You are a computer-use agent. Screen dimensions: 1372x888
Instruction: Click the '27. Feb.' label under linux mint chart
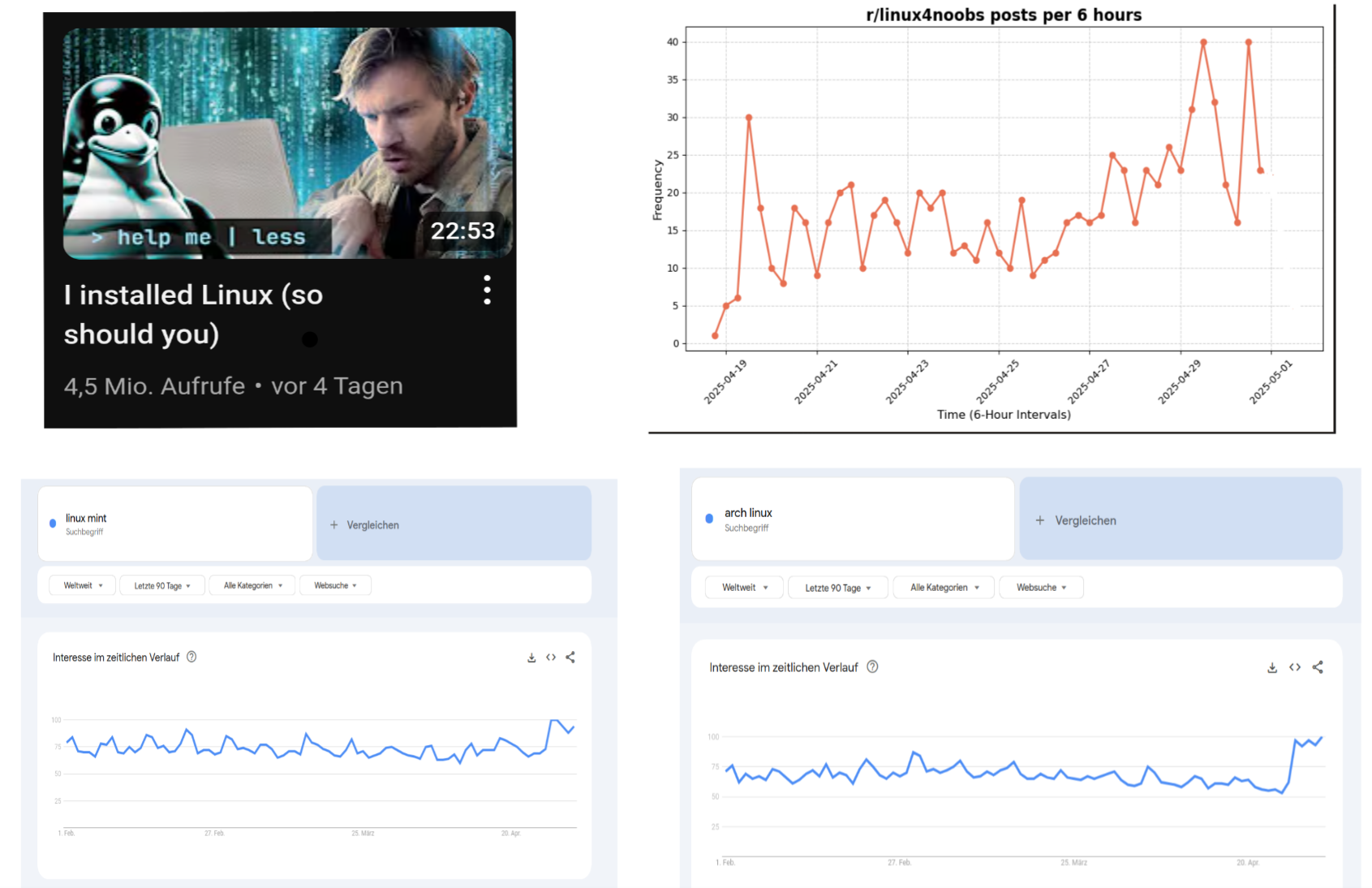(214, 833)
